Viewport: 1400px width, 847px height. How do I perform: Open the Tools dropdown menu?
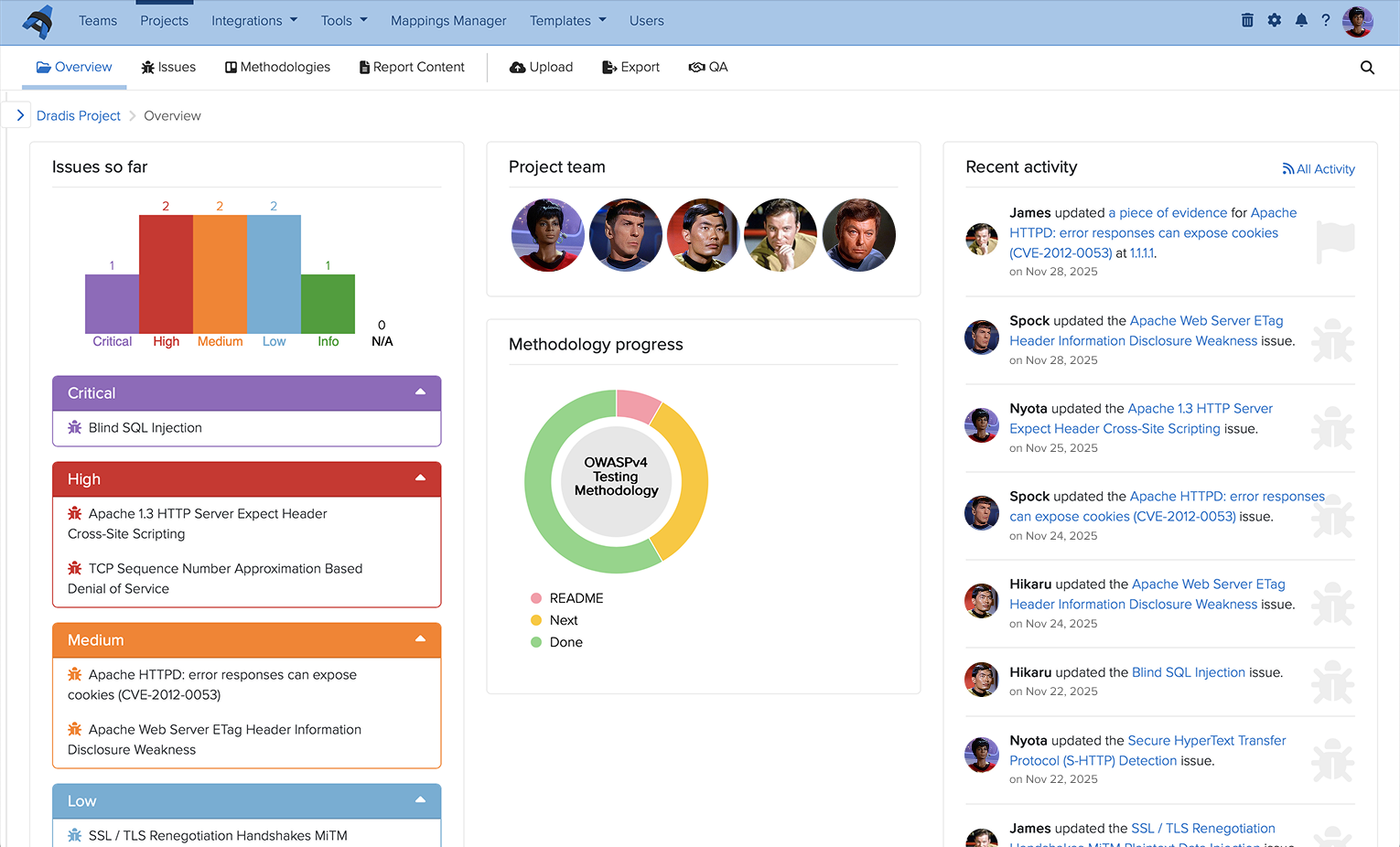(x=343, y=20)
